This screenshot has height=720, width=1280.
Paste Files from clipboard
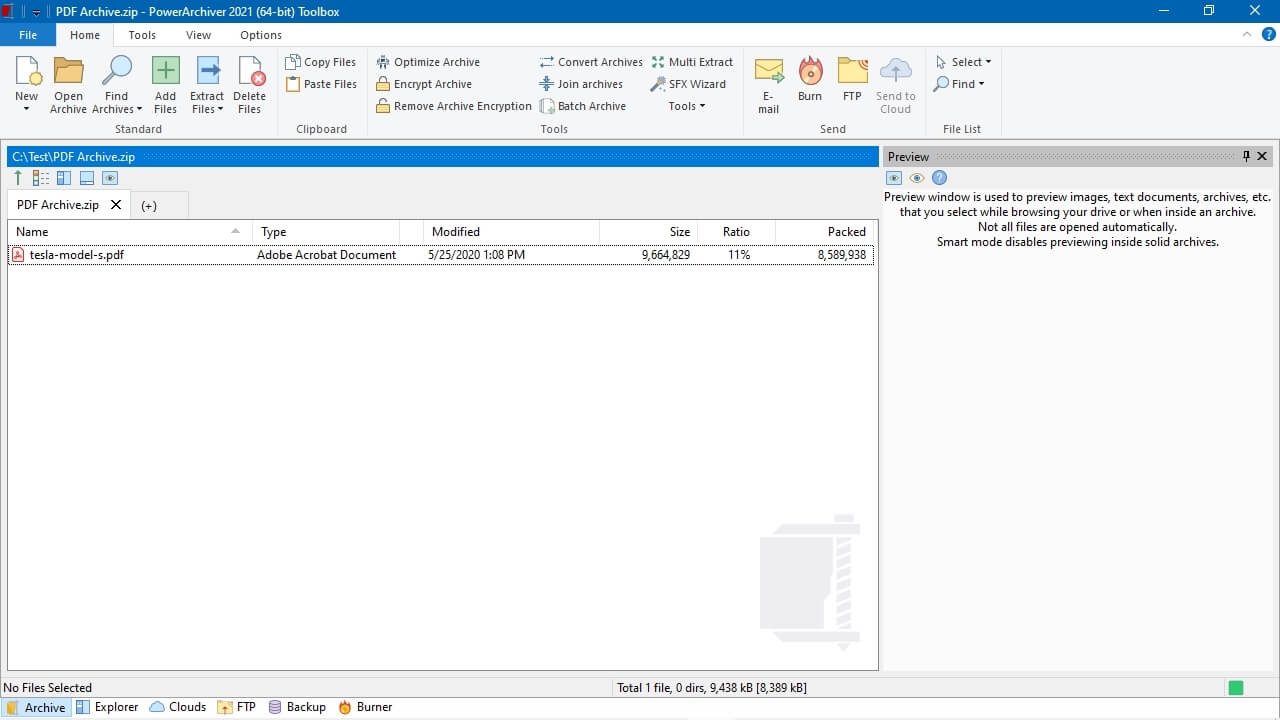[x=321, y=84]
